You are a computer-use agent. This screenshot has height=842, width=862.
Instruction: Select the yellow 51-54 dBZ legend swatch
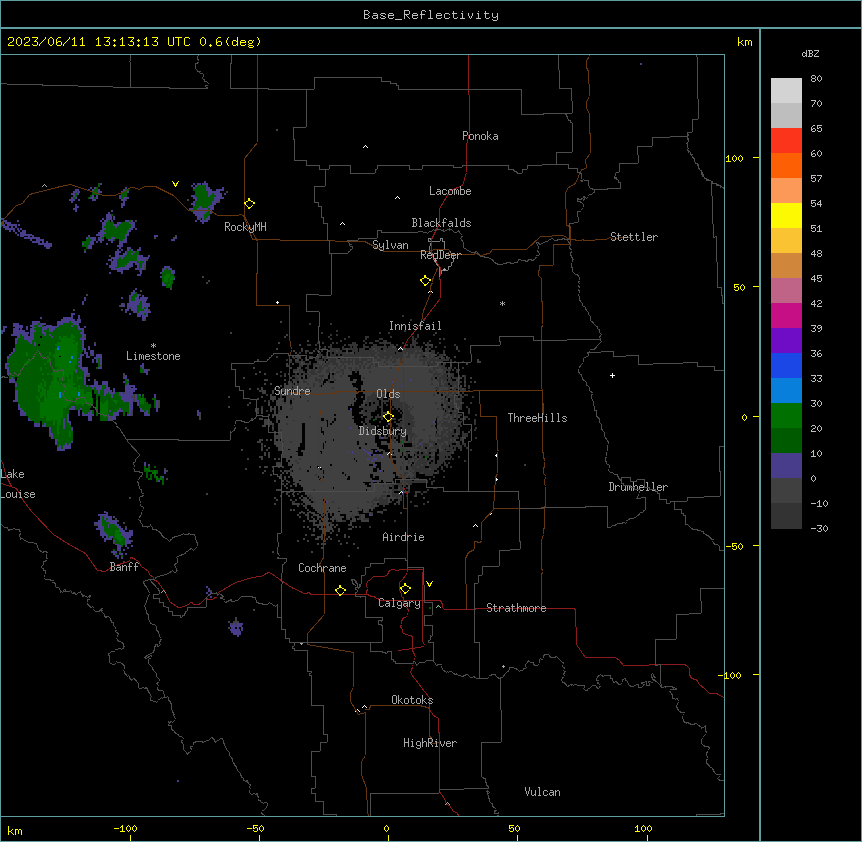coord(786,215)
